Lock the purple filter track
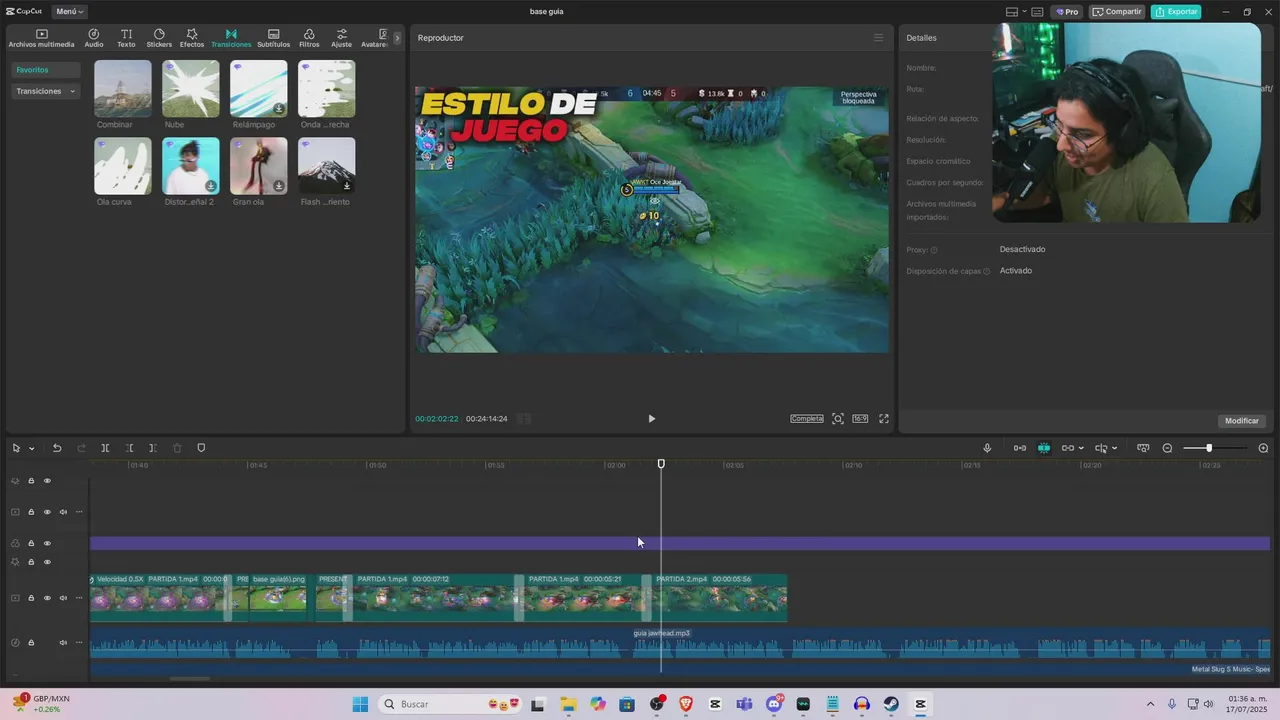Viewport: 1280px width, 720px height. (x=31, y=543)
